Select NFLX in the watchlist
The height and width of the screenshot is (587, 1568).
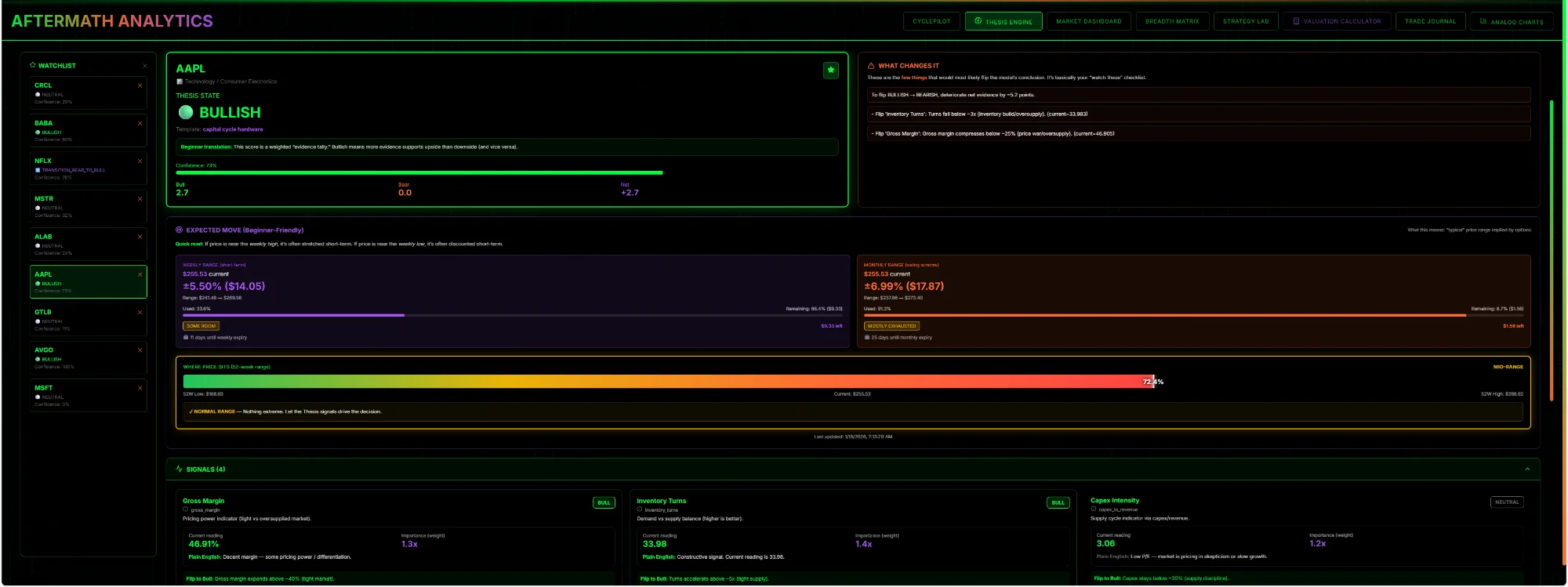tap(88, 168)
